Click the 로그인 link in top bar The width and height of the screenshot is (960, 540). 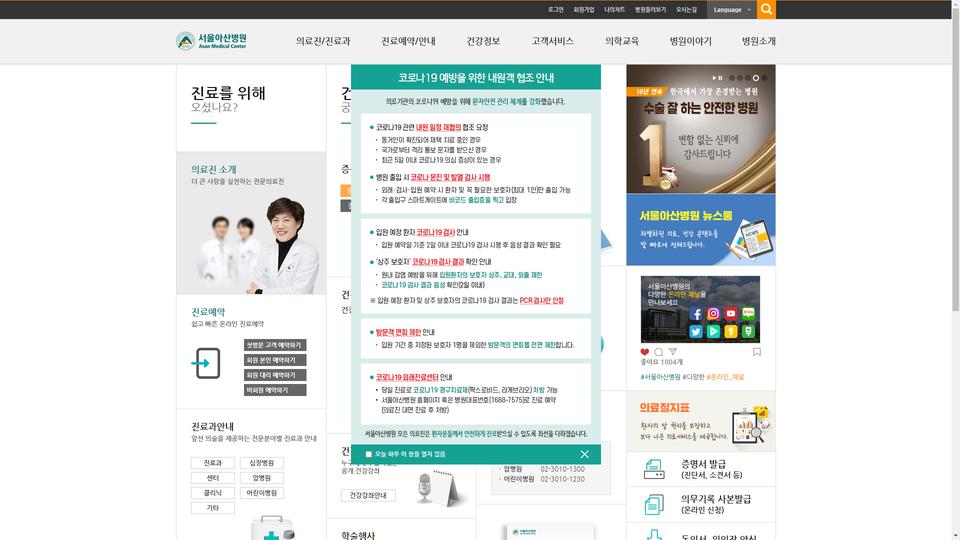[x=555, y=10]
